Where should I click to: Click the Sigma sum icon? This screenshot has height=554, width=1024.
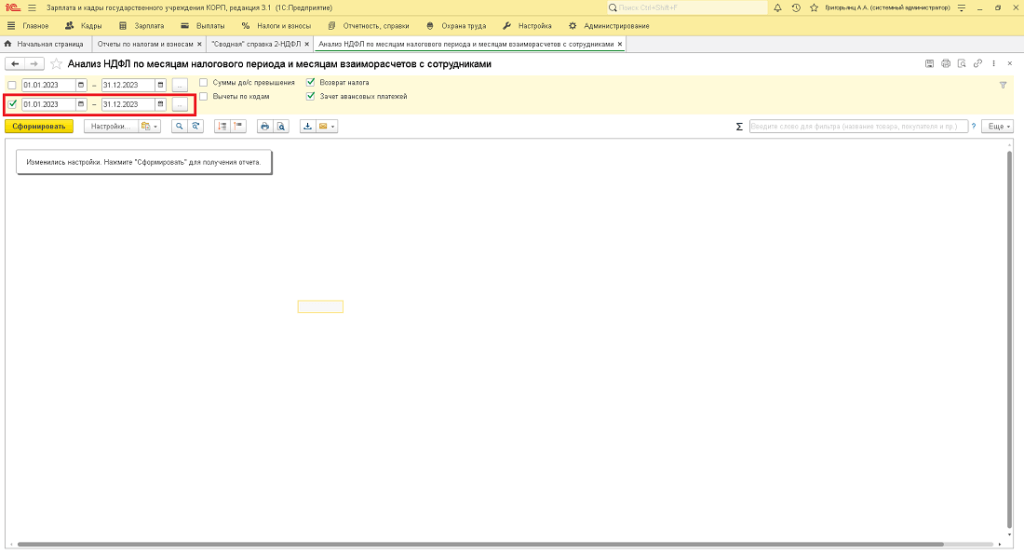coord(739,127)
